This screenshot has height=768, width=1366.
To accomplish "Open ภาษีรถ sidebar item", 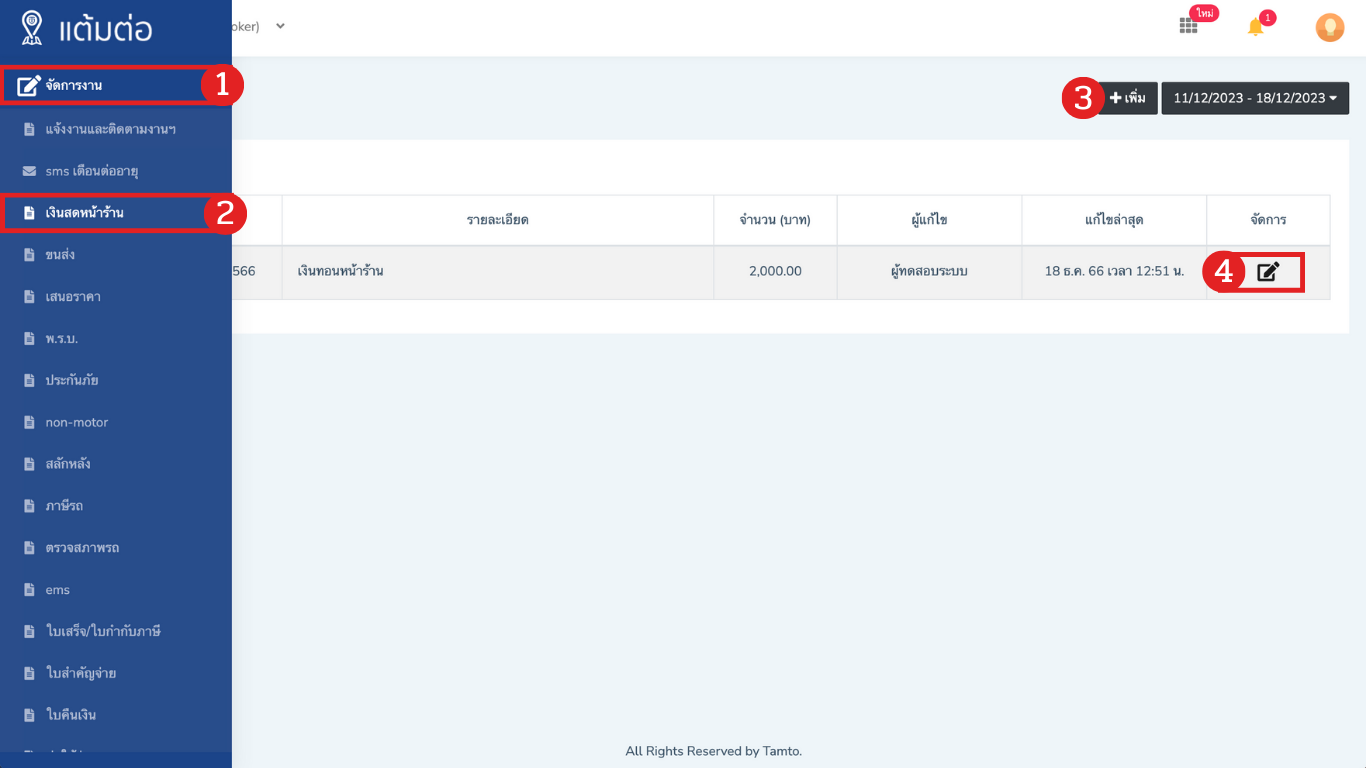I will pos(116,506).
